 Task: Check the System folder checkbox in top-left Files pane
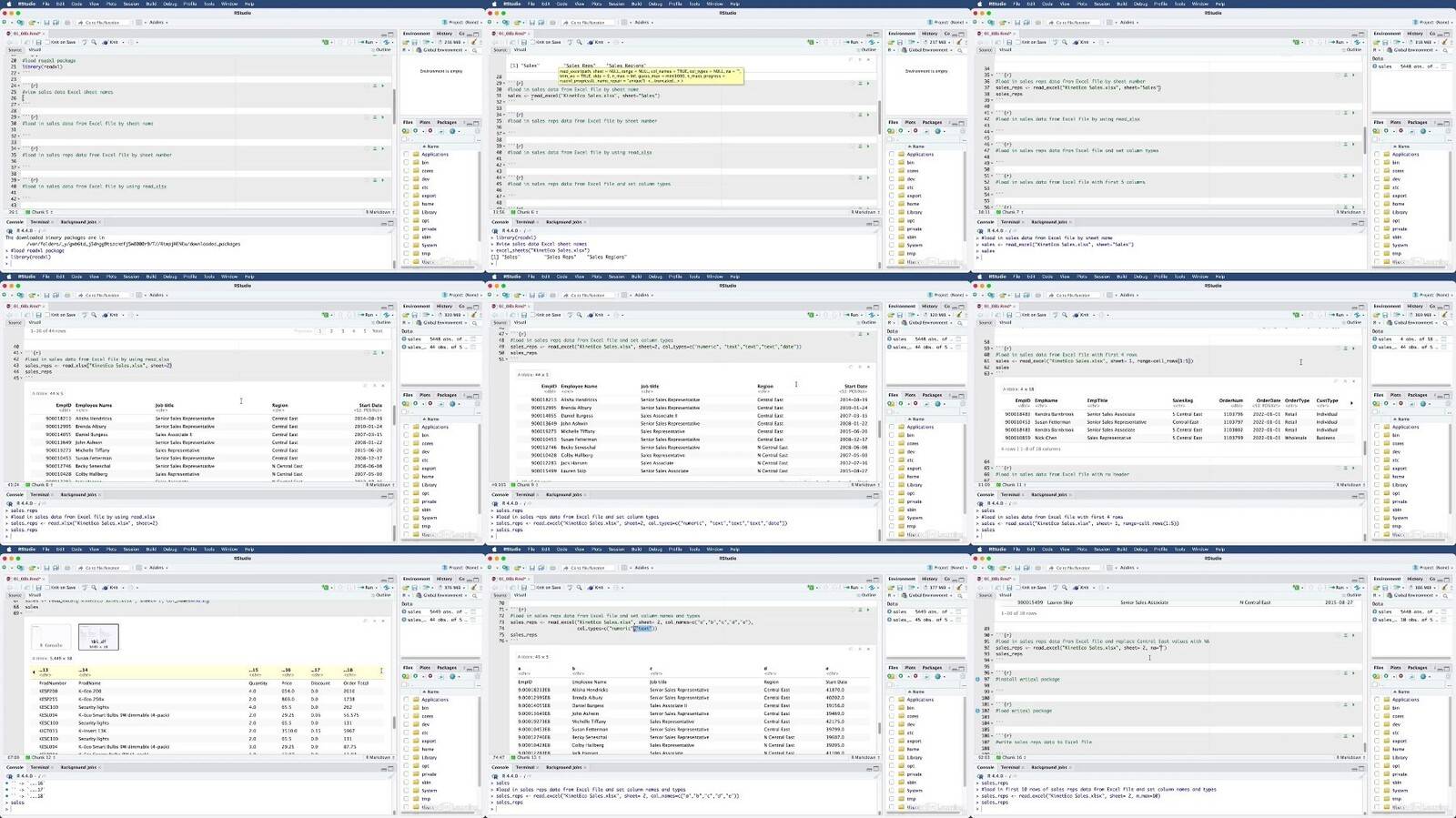[x=406, y=244]
